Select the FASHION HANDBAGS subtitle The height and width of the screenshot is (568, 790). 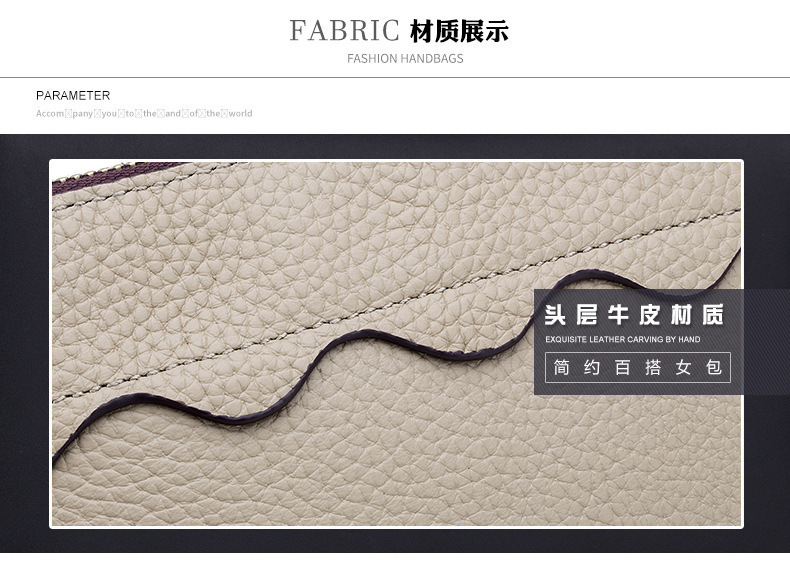tap(405, 59)
